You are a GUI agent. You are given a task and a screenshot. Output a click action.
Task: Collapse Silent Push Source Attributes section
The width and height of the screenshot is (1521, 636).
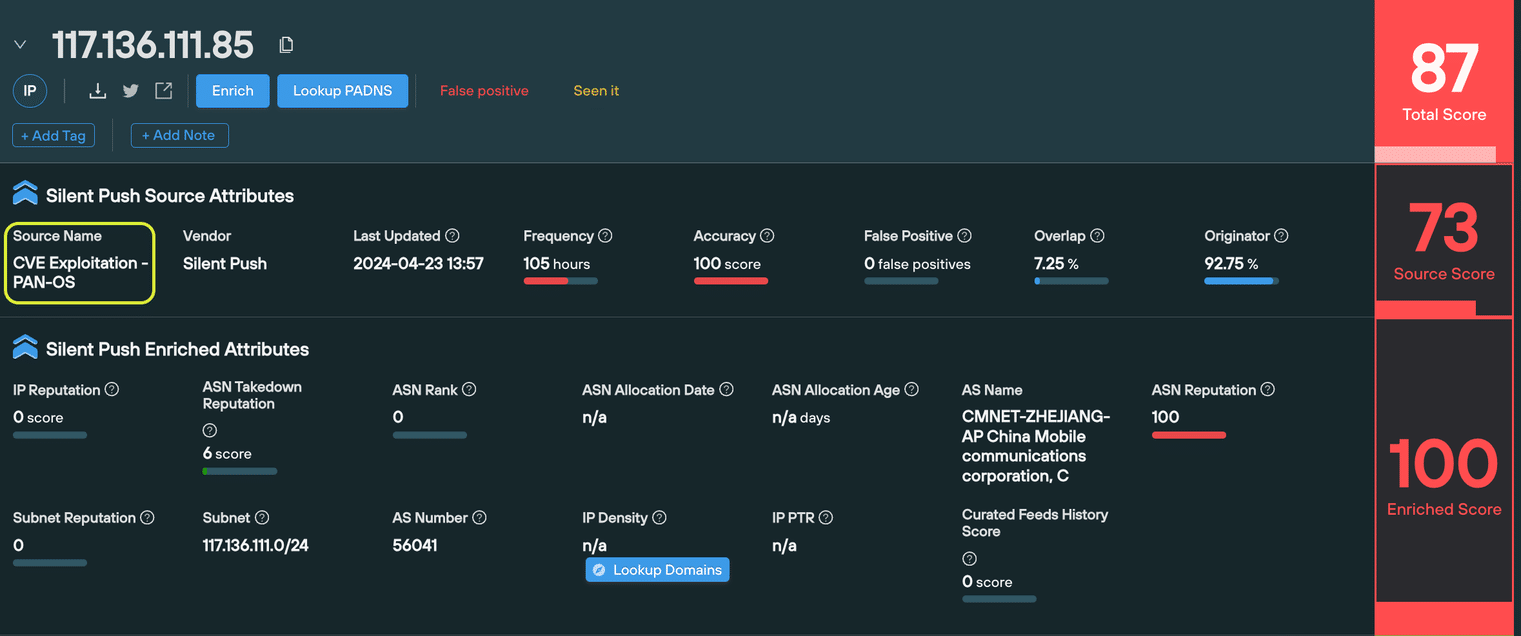point(25,194)
